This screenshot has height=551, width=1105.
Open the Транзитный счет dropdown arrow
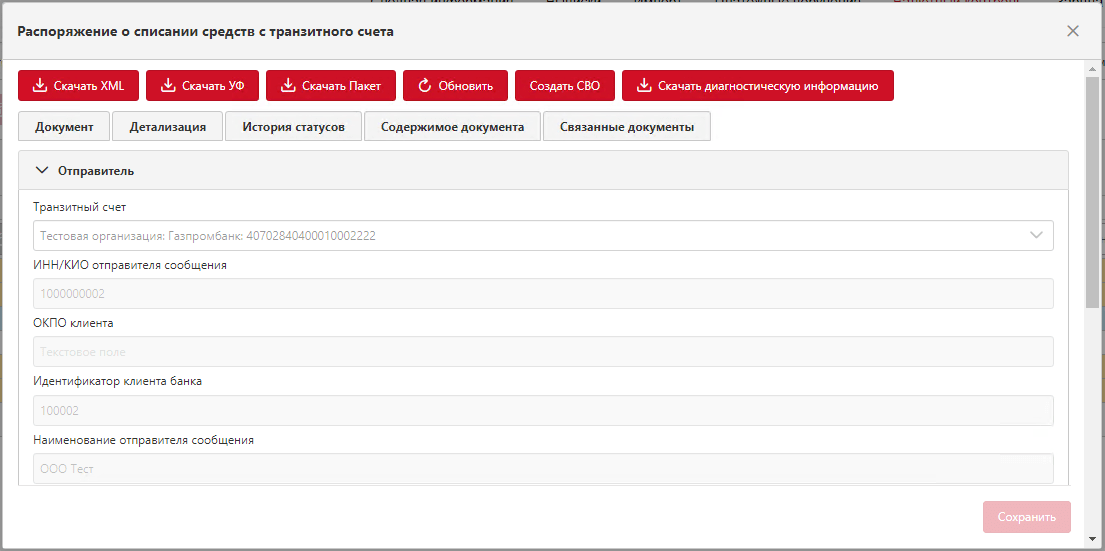click(1037, 235)
